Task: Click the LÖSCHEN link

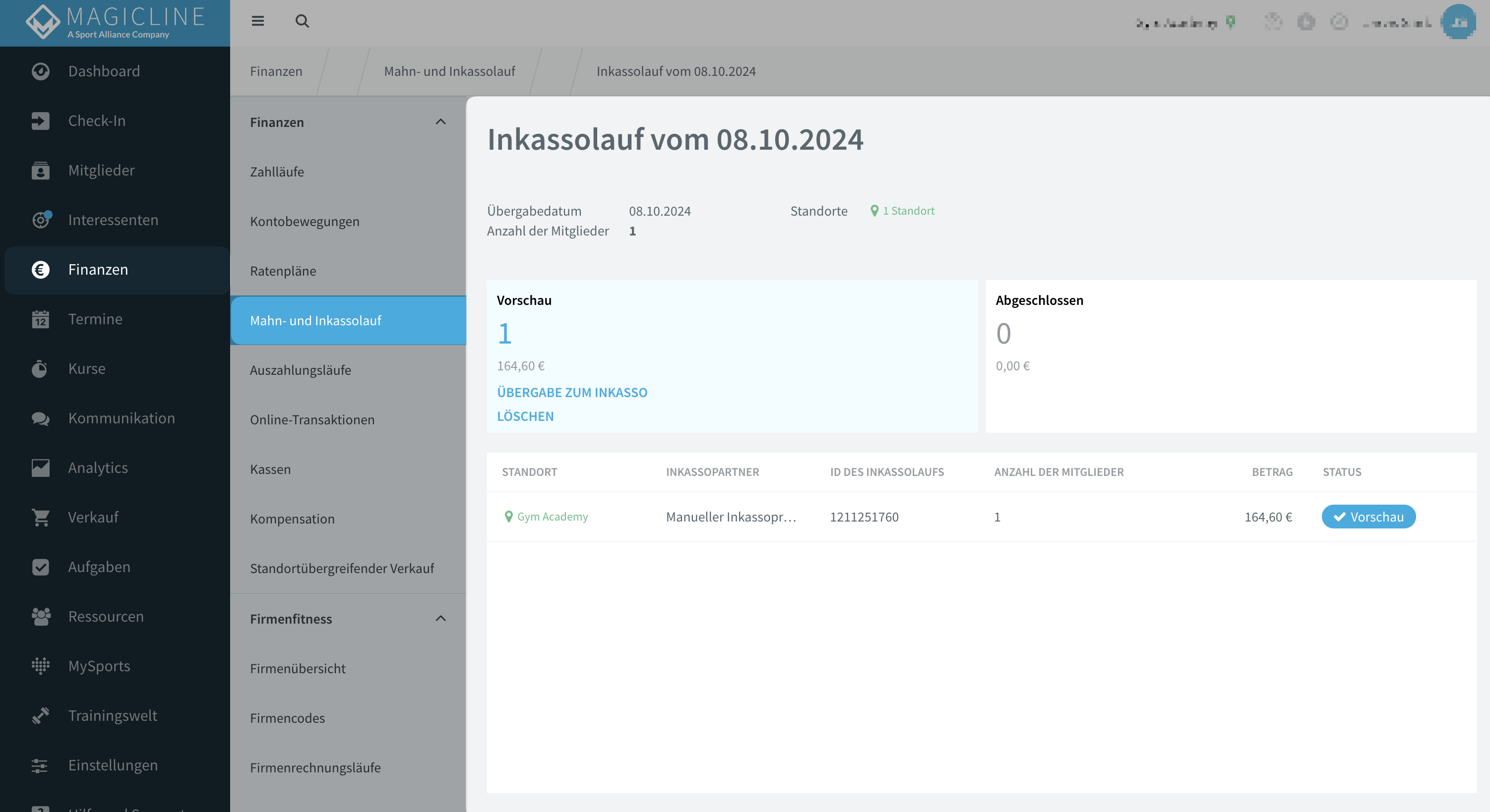Action: [x=525, y=416]
